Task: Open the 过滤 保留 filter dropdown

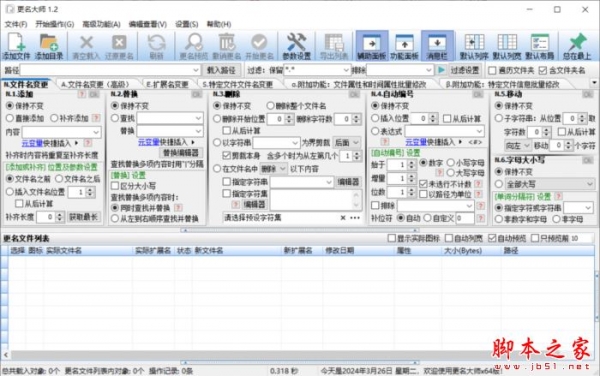Action: pyautogui.click(x=346, y=70)
